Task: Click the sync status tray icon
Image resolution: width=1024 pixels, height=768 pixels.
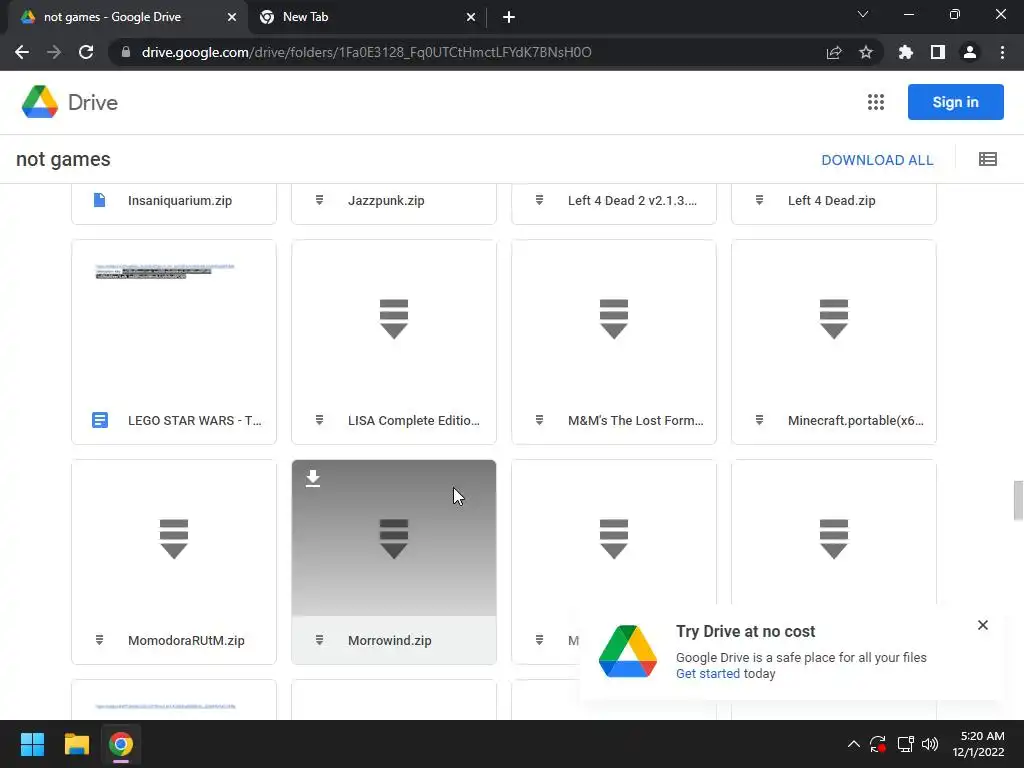Action: 878,744
